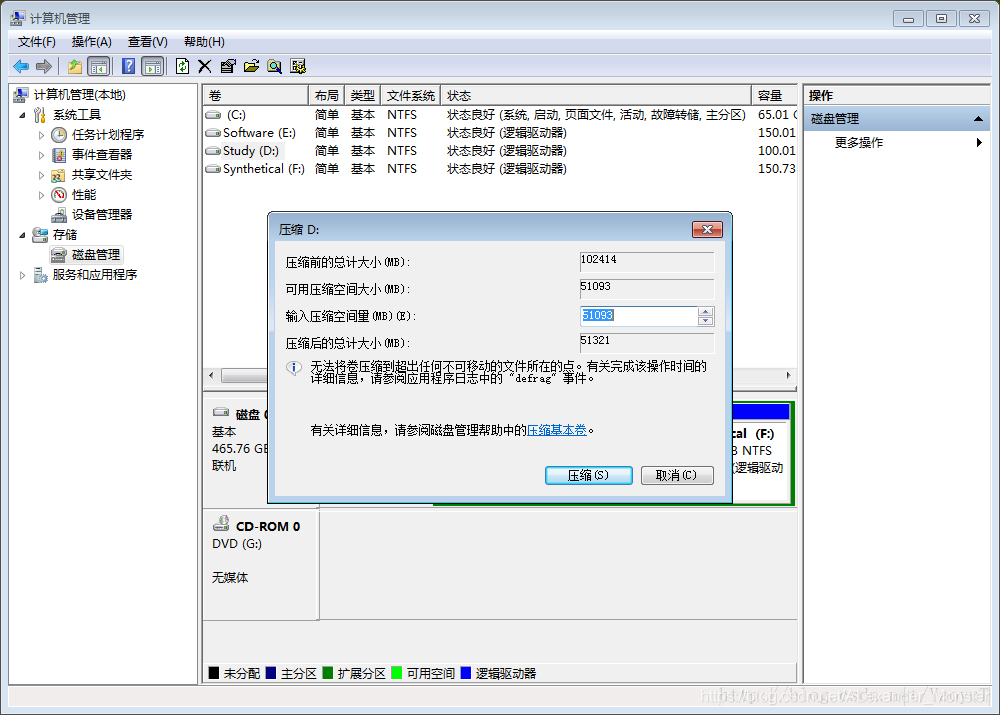This screenshot has width=1000, height=715.
Task: Click the magnifier search icon on the toolbar
Action: (276, 66)
